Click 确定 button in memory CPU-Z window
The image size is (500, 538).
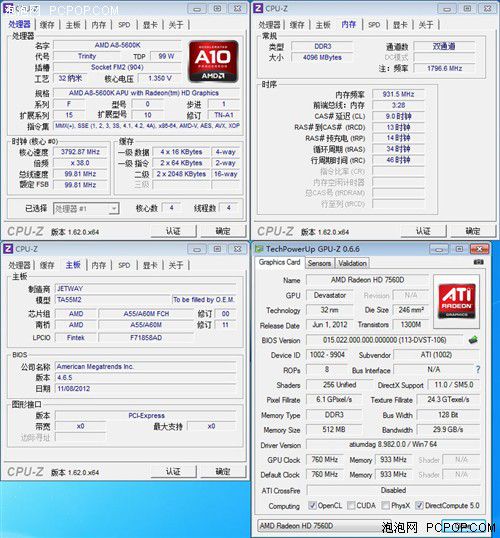[x=473, y=231]
